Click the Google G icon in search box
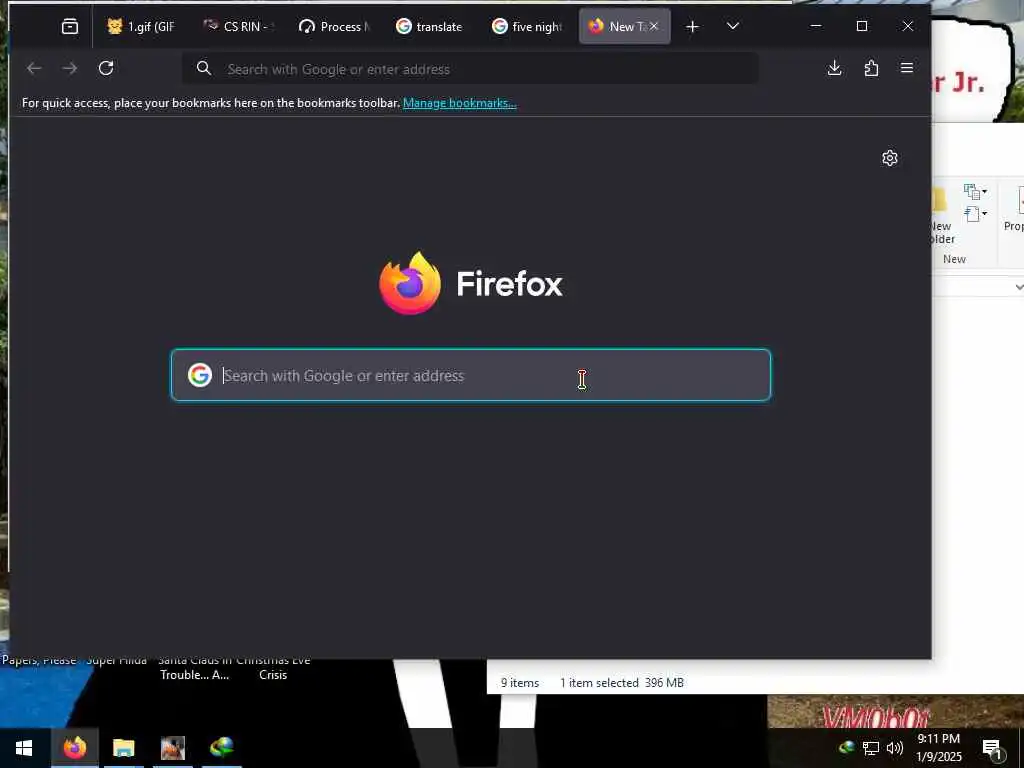The width and height of the screenshot is (1024, 768). point(200,375)
